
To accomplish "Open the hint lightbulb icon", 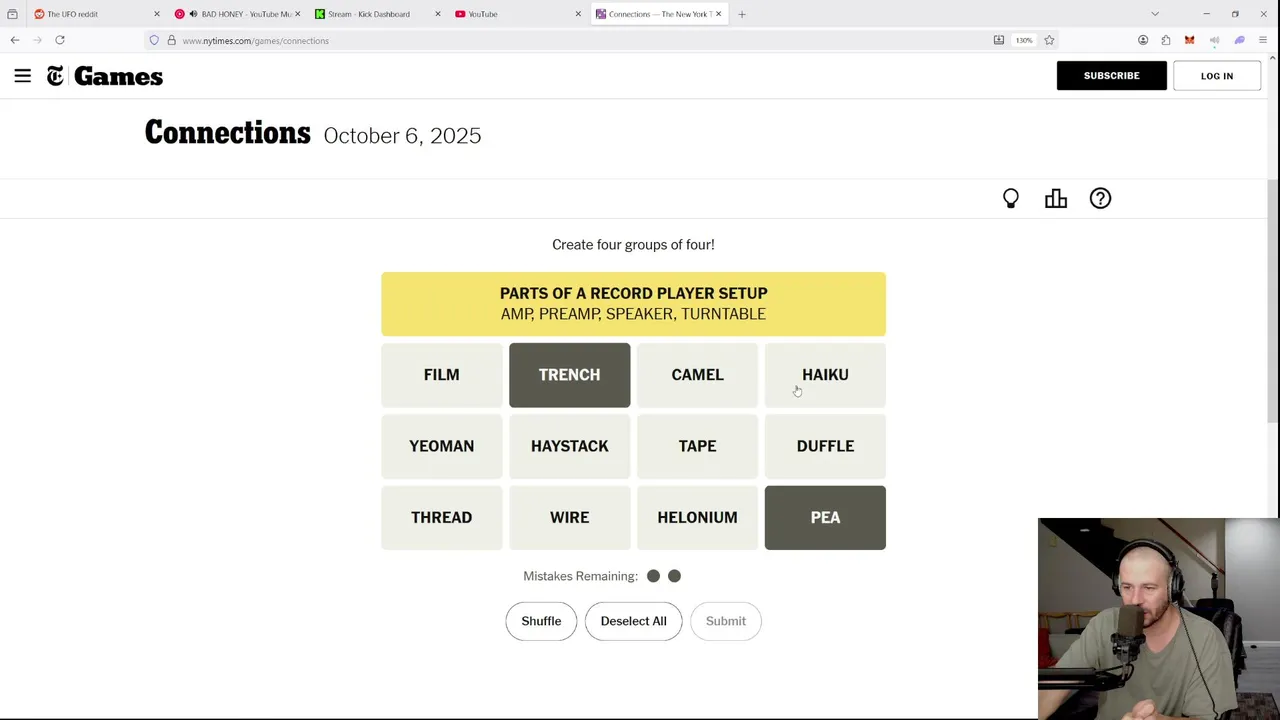I will 1011,198.
